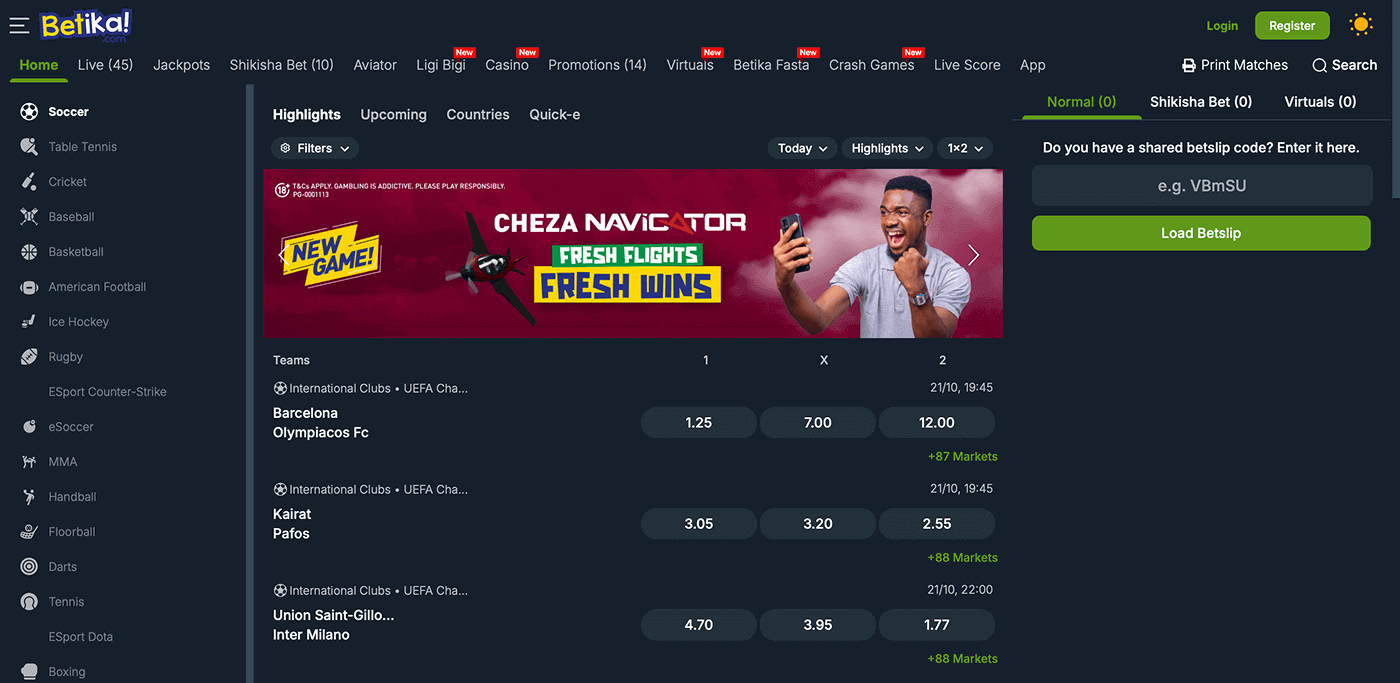Switch to the Upcoming tab

pos(393,114)
